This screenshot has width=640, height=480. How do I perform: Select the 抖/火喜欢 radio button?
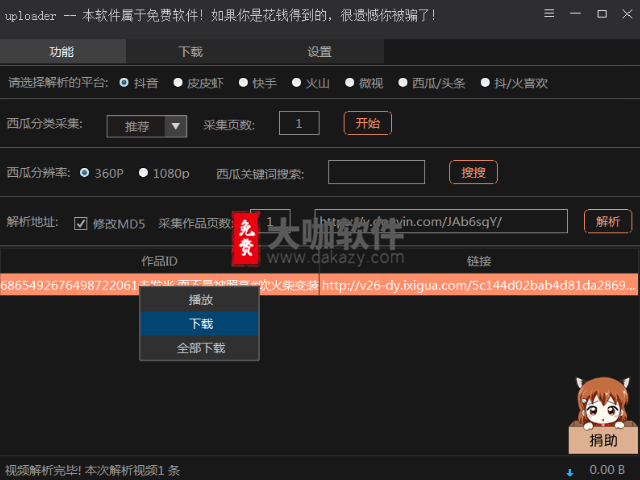pyautogui.click(x=485, y=83)
